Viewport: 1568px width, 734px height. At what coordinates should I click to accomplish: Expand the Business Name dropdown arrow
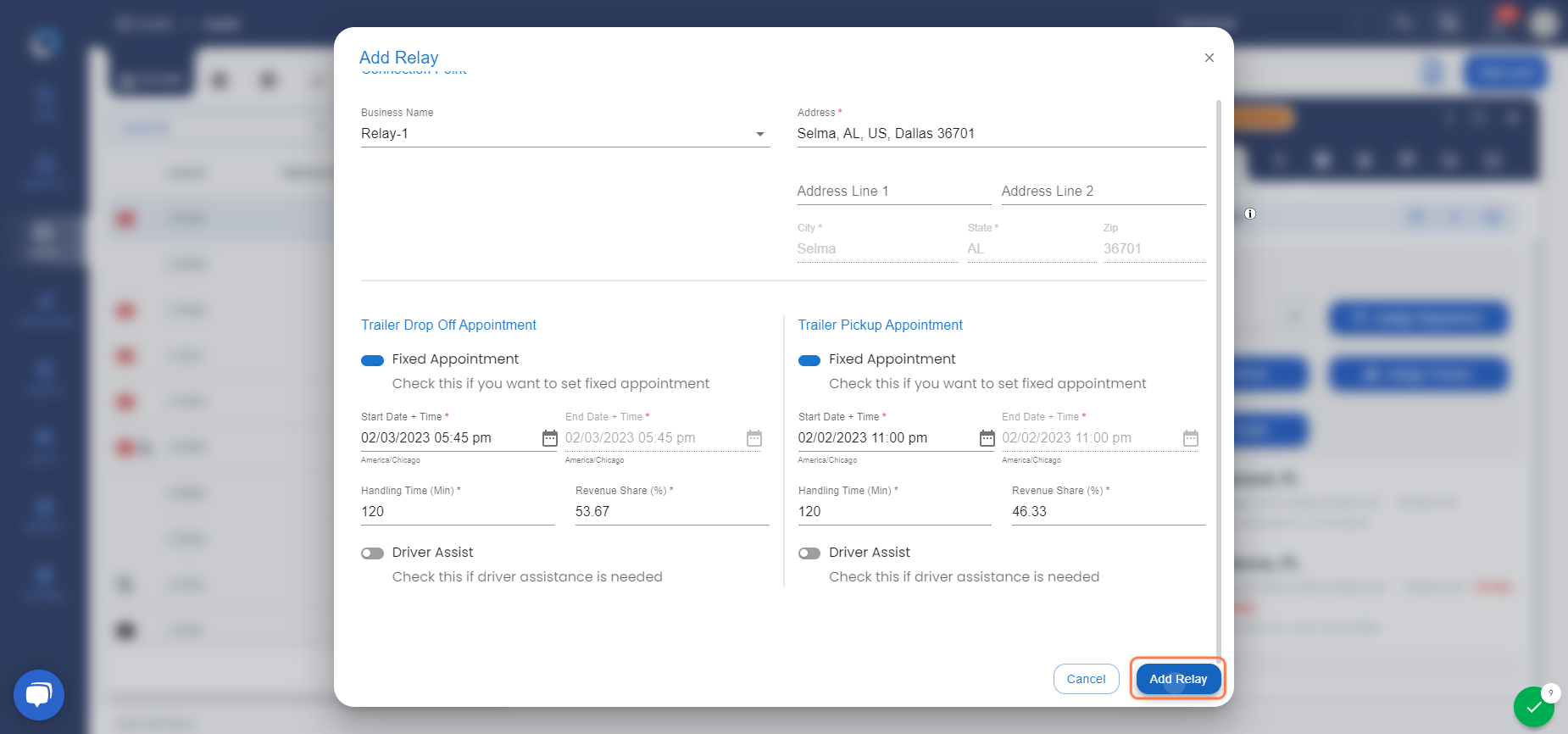pos(760,134)
